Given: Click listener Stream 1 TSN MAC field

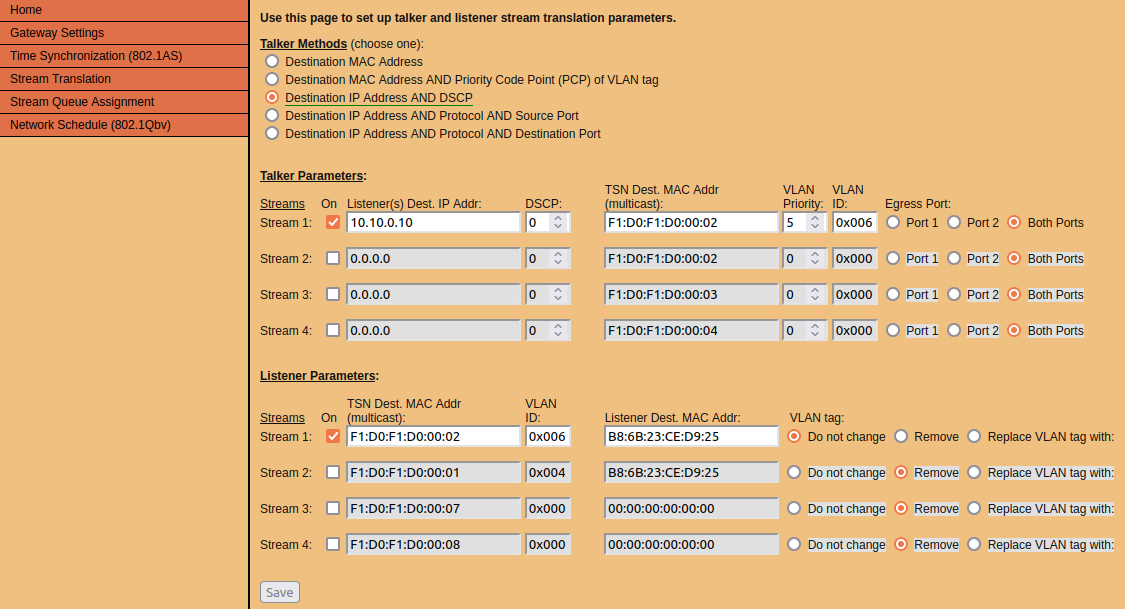Looking at the screenshot, I should point(433,436).
